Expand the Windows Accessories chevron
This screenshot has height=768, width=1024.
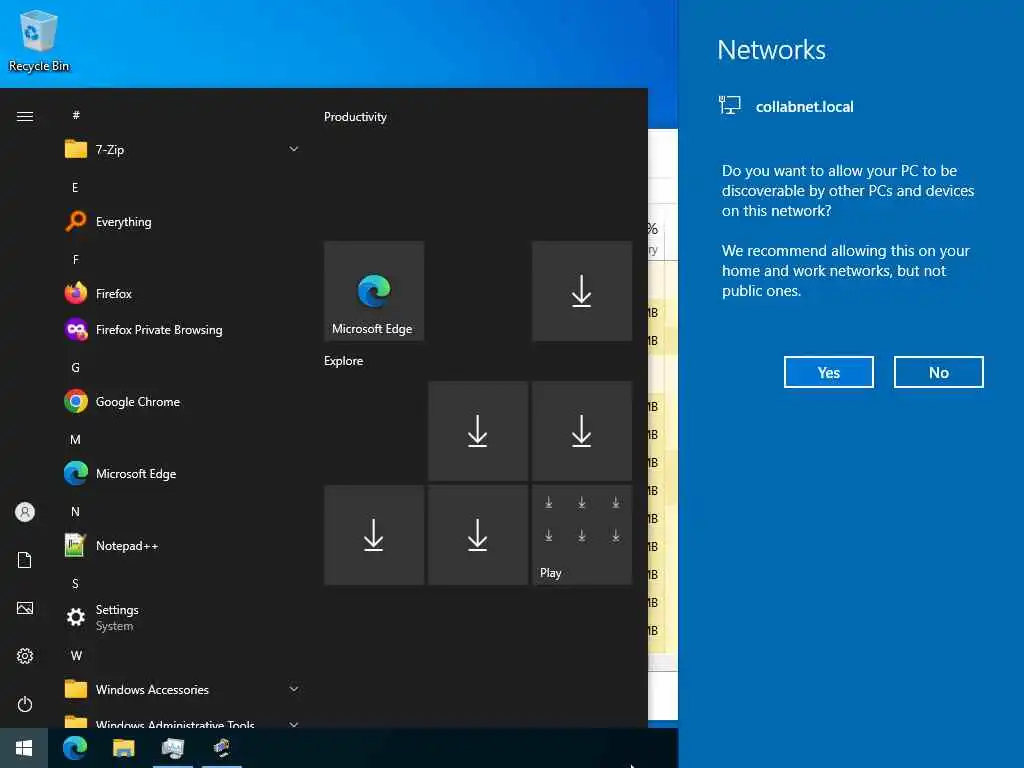pyautogui.click(x=294, y=689)
